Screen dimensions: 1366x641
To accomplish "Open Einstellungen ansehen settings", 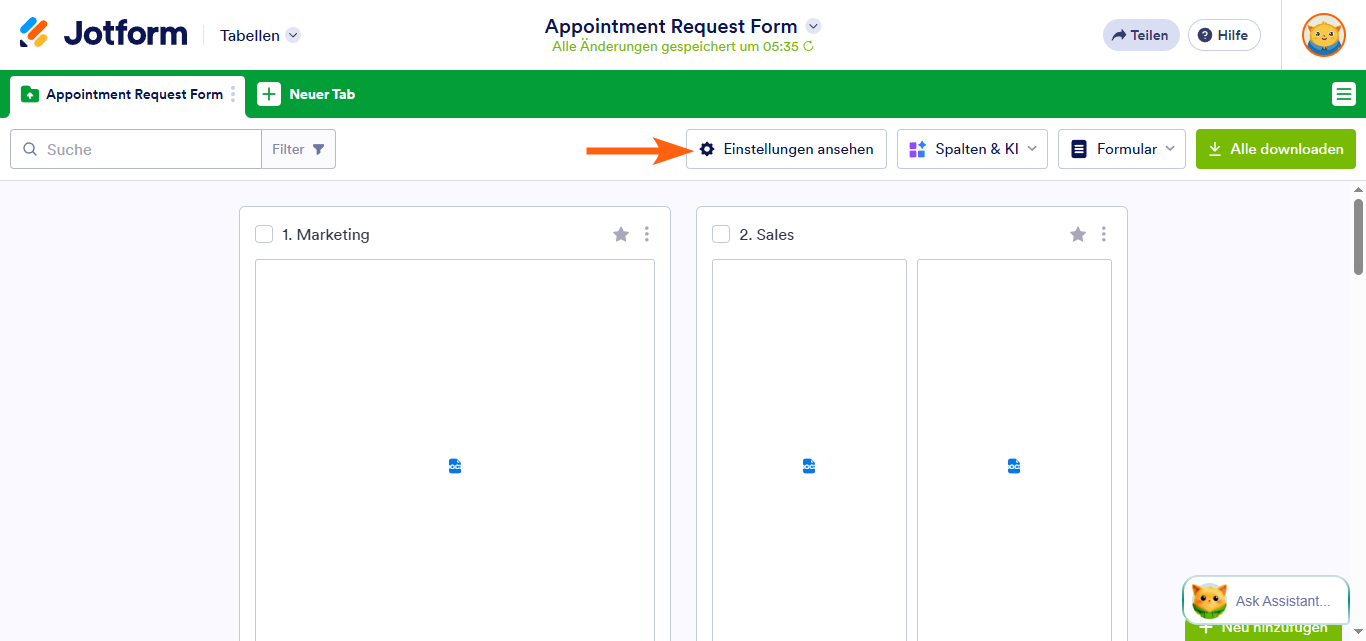I will [786, 149].
